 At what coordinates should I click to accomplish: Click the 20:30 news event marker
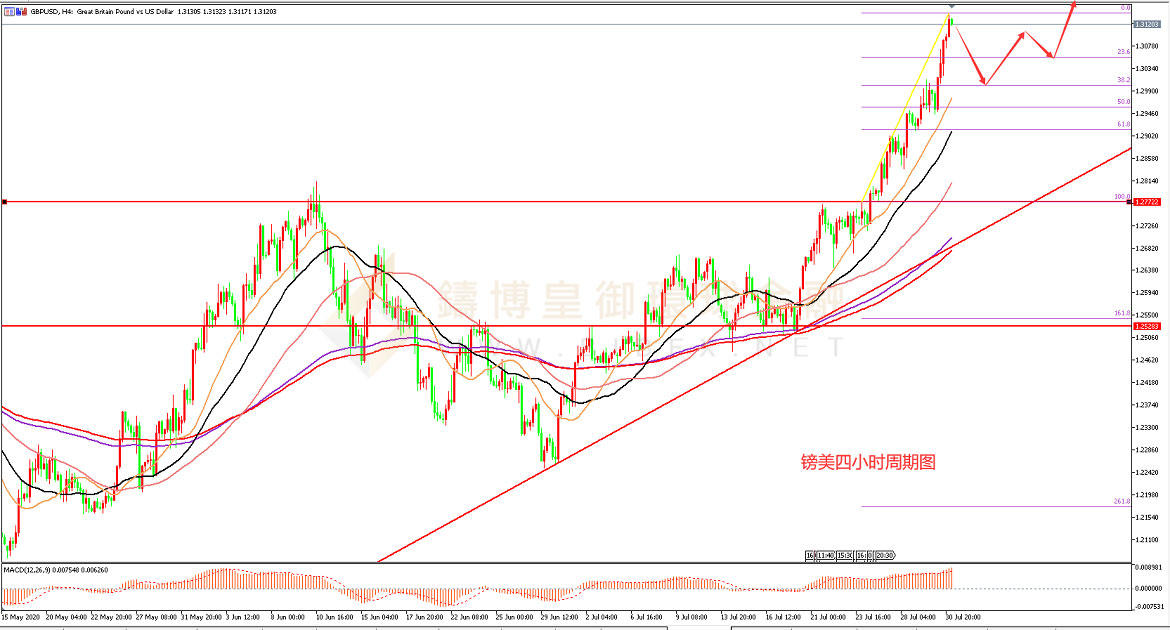[884, 555]
